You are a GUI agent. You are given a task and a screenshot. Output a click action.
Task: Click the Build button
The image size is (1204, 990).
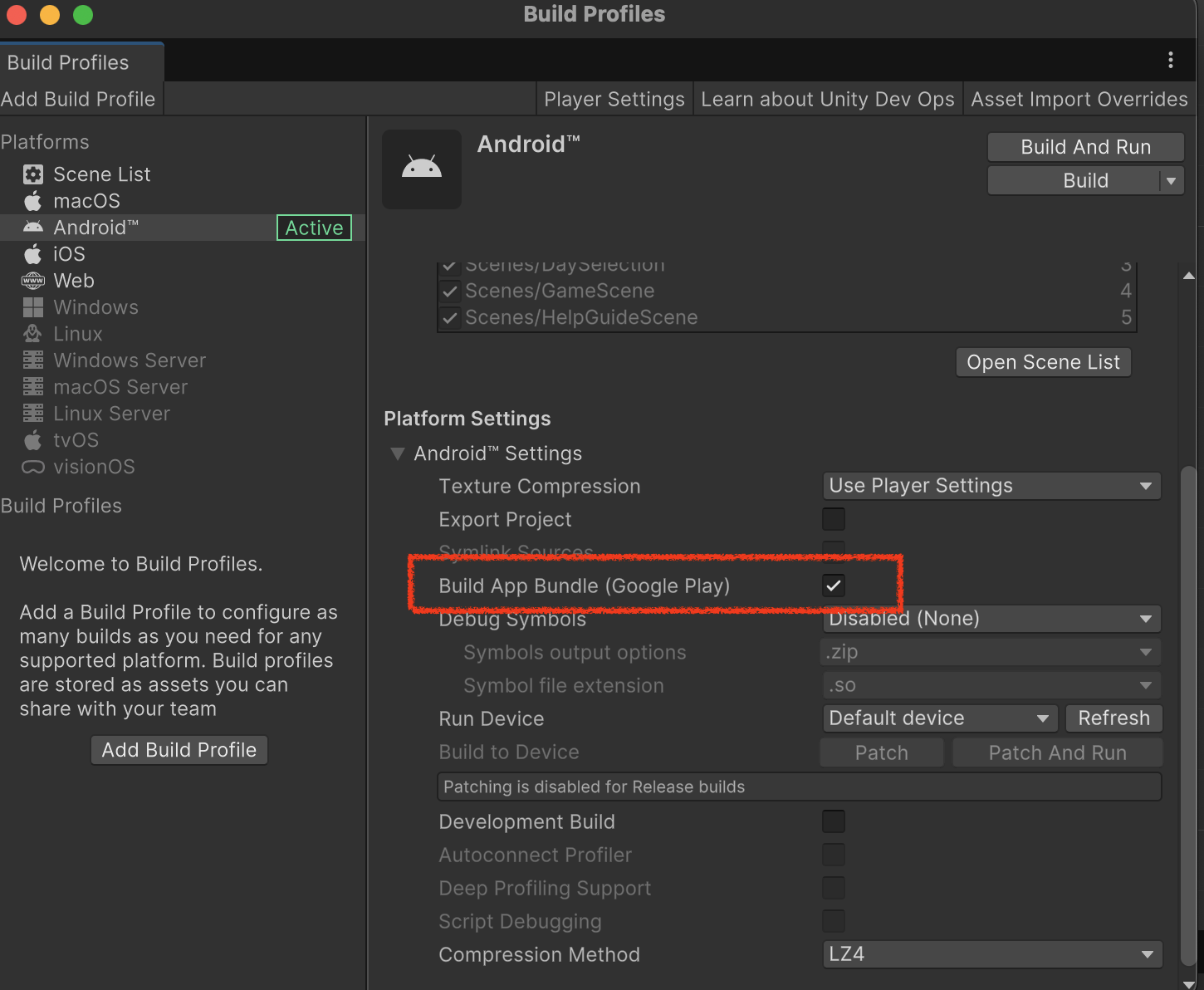tap(1074, 181)
